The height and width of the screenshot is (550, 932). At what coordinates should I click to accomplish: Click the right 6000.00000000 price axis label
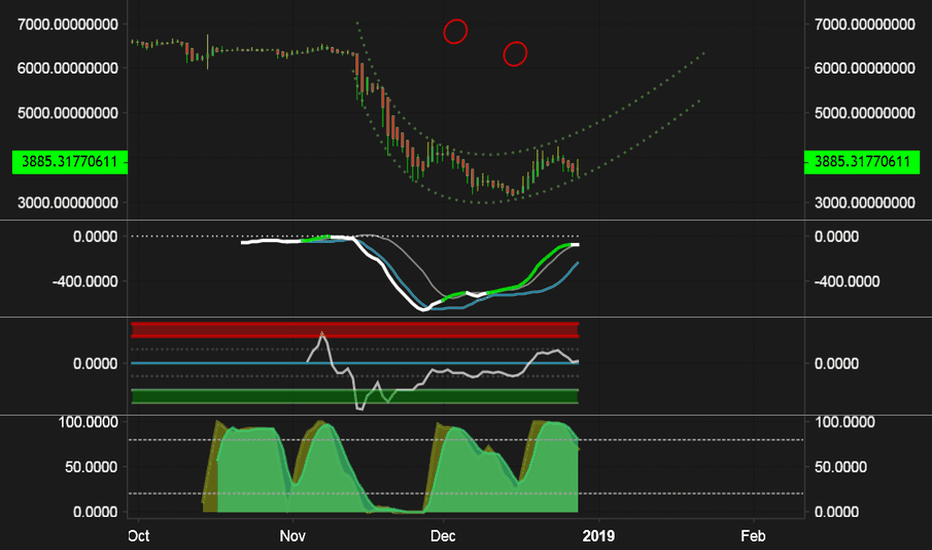pyautogui.click(x=865, y=68)
